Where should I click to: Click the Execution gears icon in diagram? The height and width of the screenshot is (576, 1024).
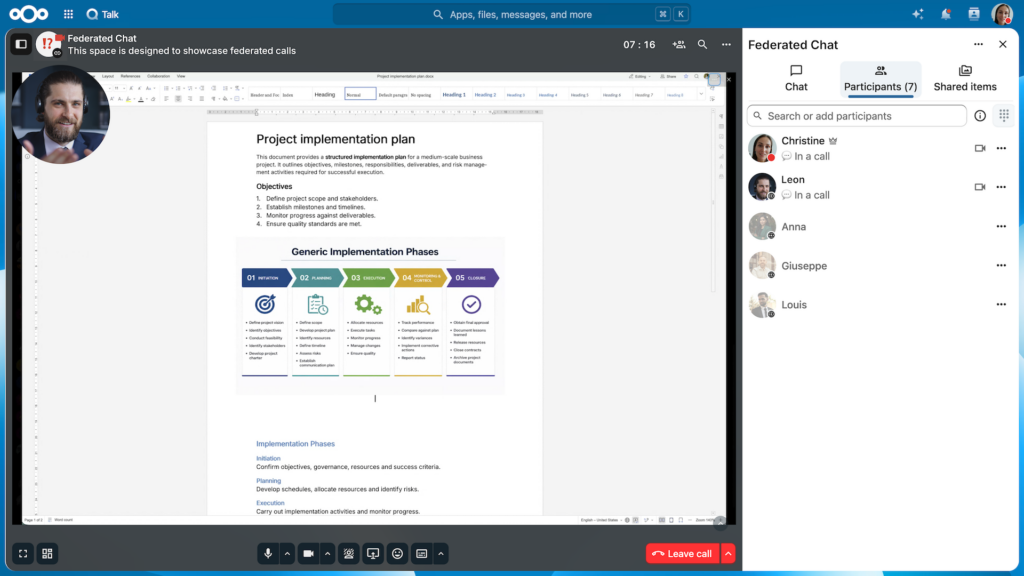tap(368, 304)
